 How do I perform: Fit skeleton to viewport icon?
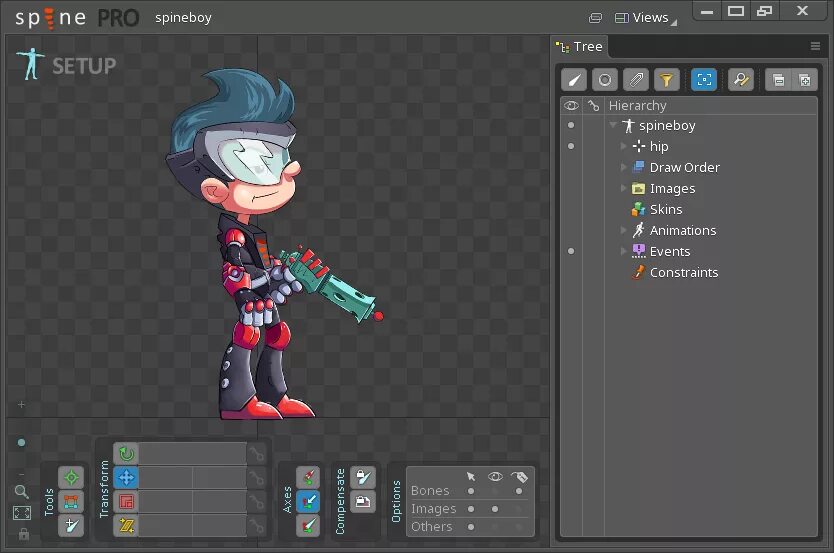point(22,513)
